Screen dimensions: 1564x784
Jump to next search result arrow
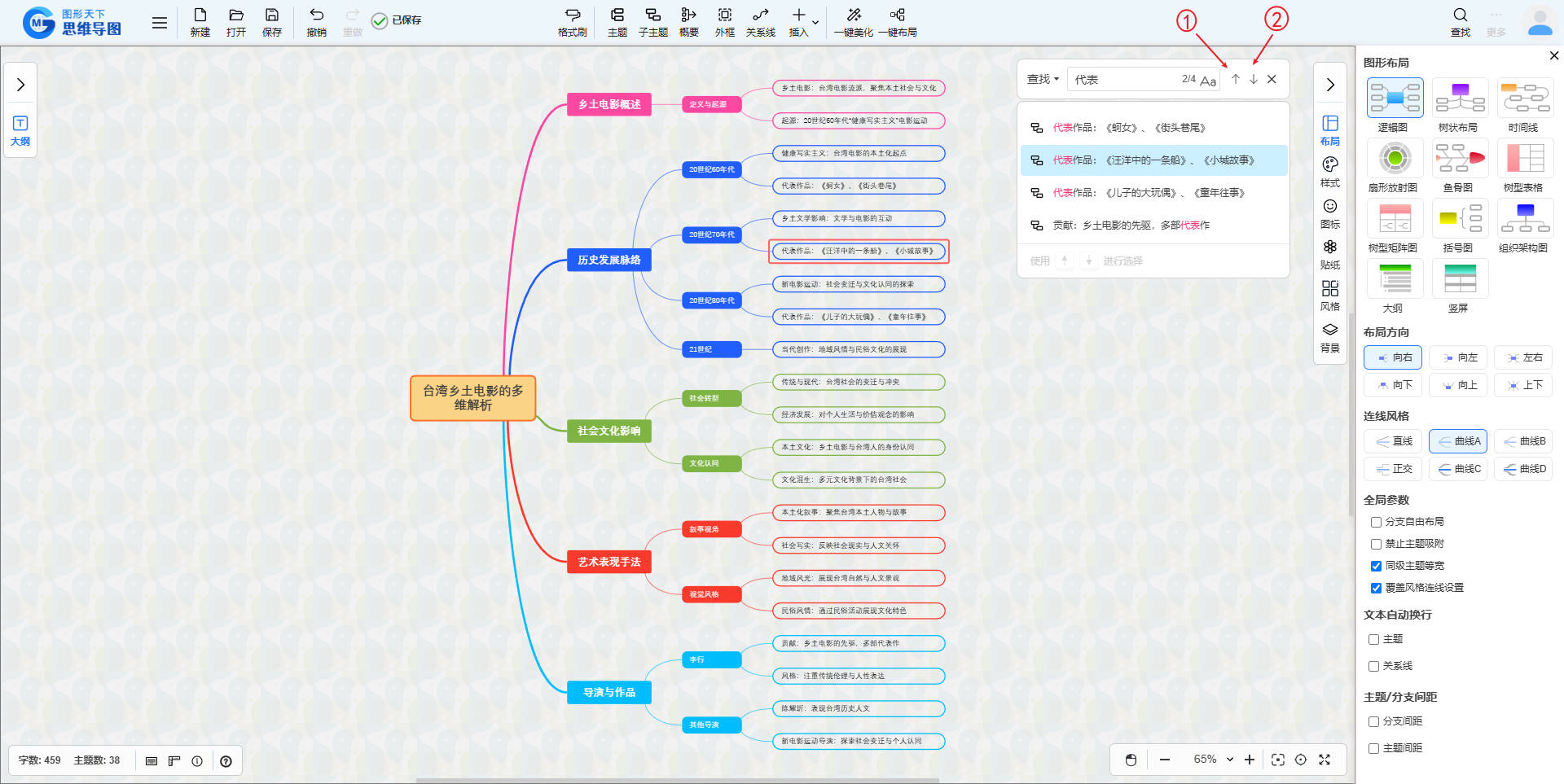[1254, 79]
